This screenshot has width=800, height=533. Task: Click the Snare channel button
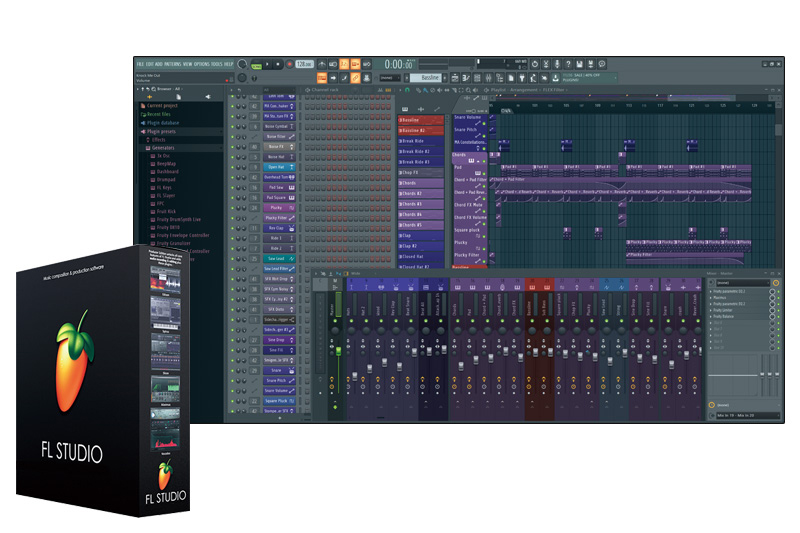click(x=279, y=370)
